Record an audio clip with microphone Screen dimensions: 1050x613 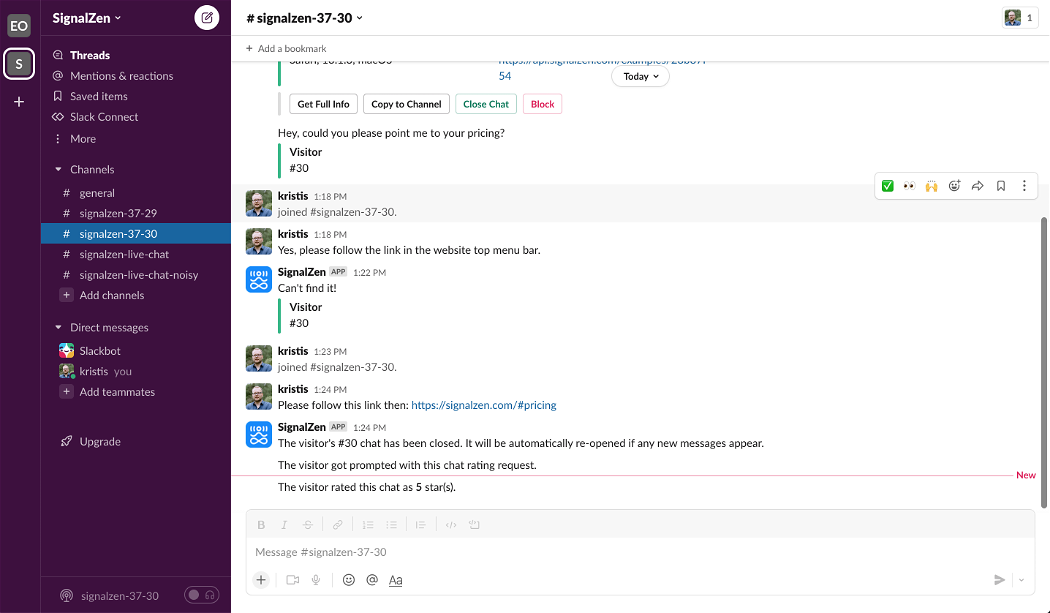coord(316,580)
